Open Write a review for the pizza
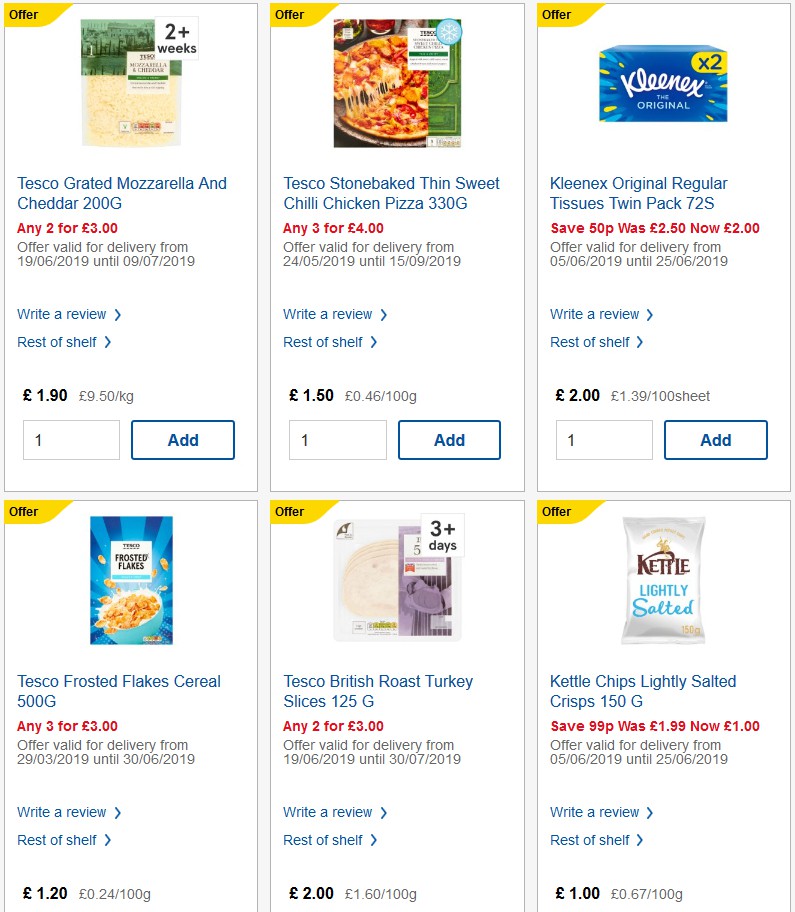The height and width of the screenshot is (912, 795). (328, 314)
